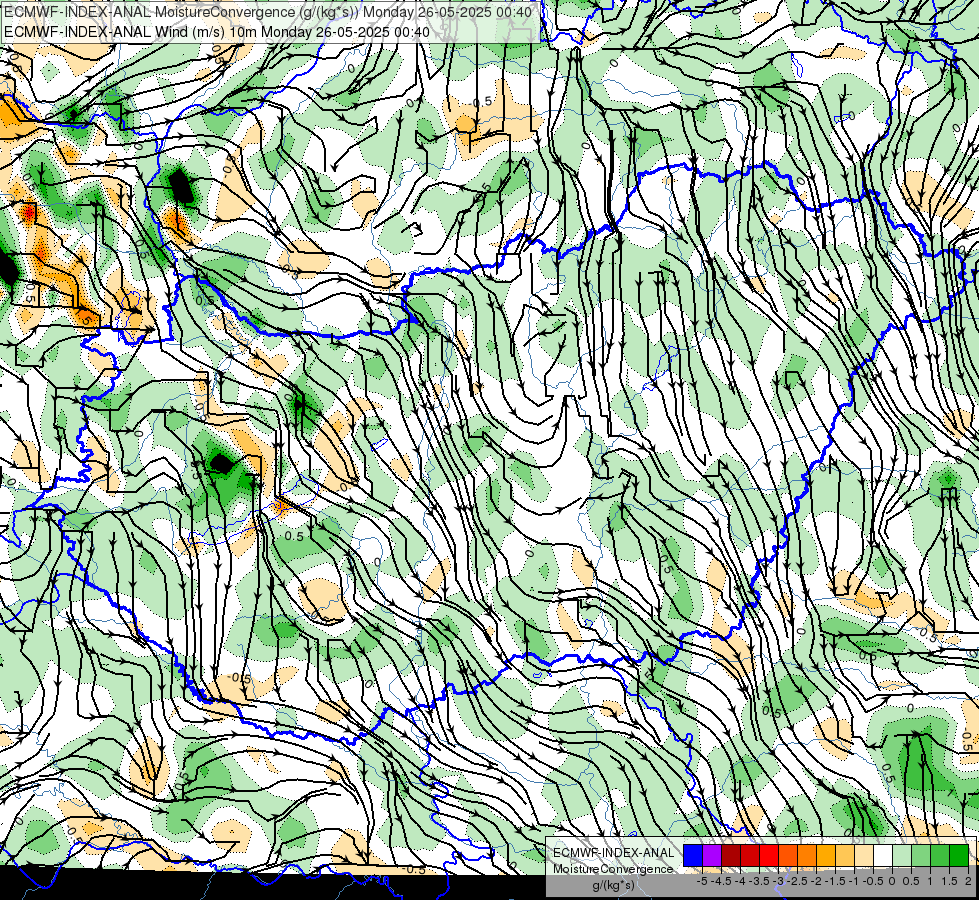
Task: Click the blue legend swatch below -5
Action: 693,855
